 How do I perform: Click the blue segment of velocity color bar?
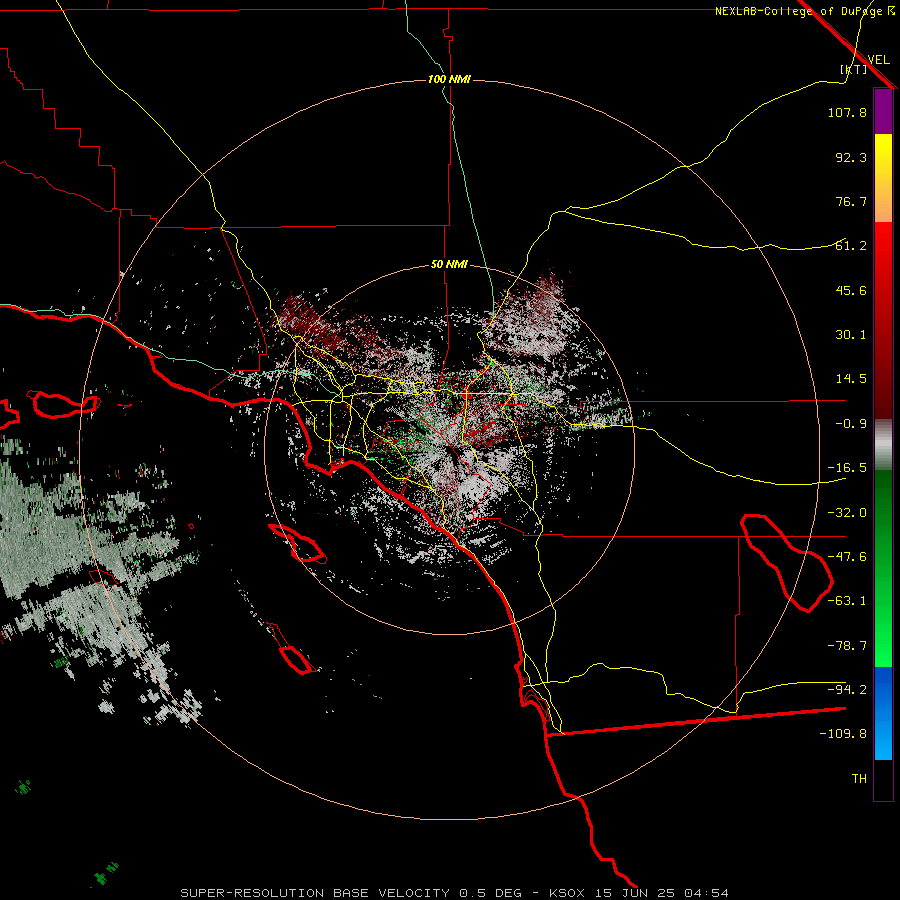883,713
